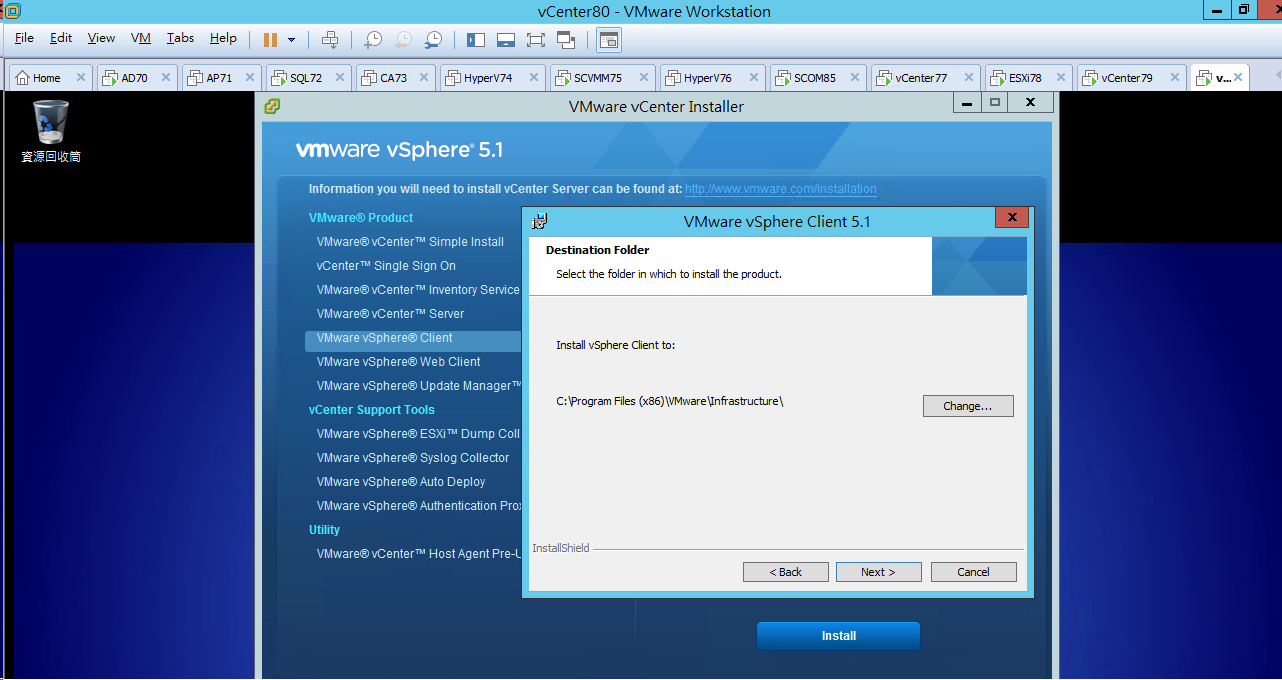Image resolution: width=1282 pixels, height=680 pixels.
Task: Click the Unity mode icon
Action: (x=566, y=40)
